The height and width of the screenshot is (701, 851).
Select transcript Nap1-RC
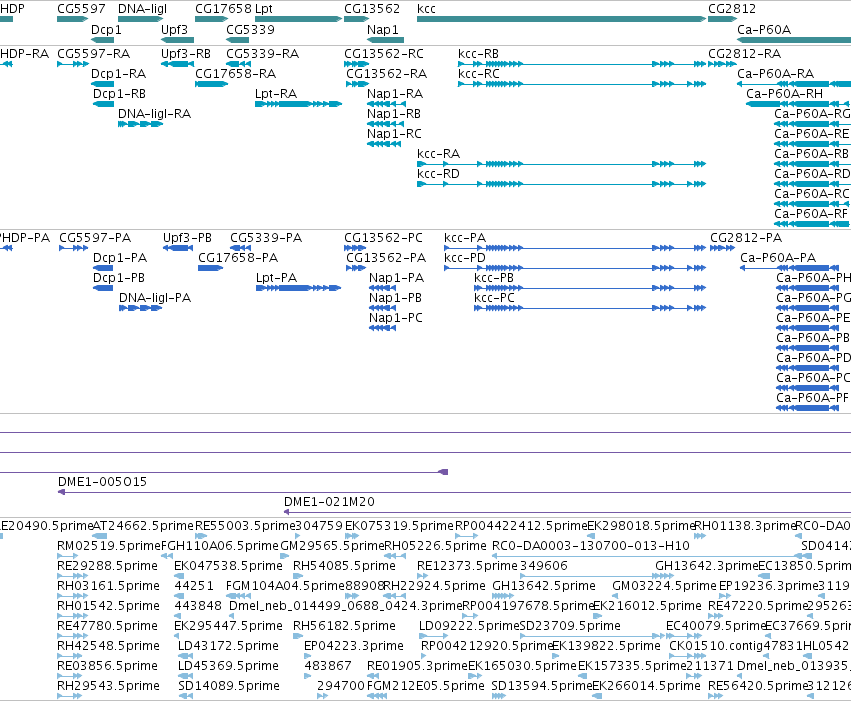pos(394,134)
